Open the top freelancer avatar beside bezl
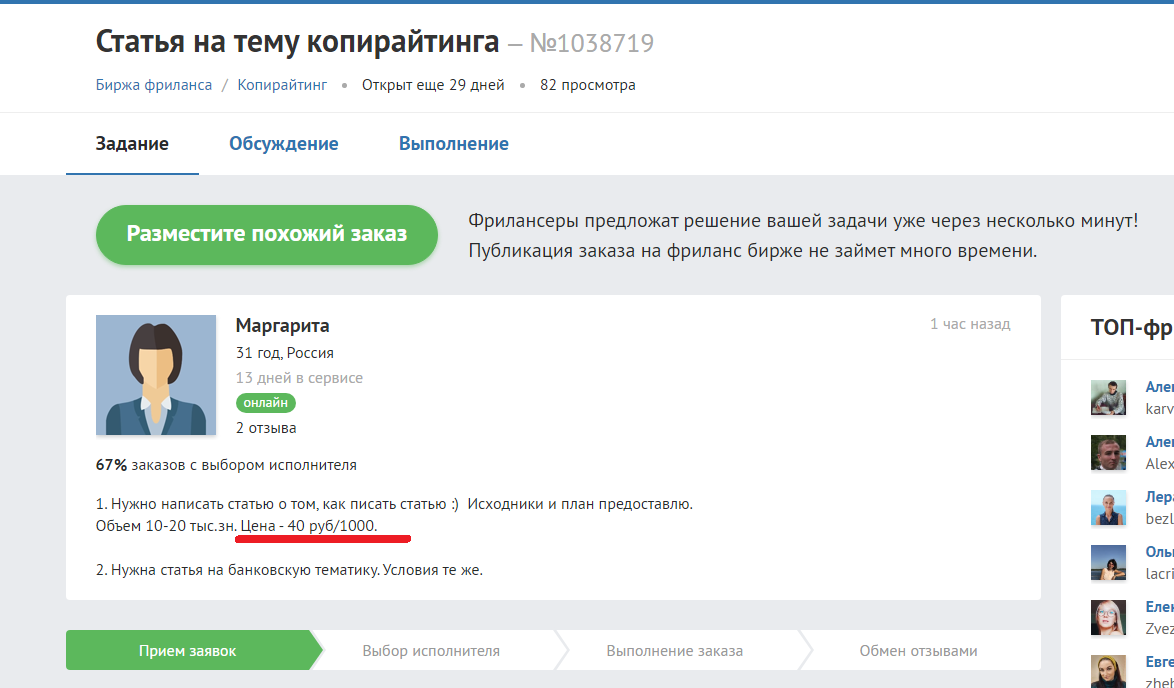Viewport: 1174px width, 688px height. tap(1108, 508)
